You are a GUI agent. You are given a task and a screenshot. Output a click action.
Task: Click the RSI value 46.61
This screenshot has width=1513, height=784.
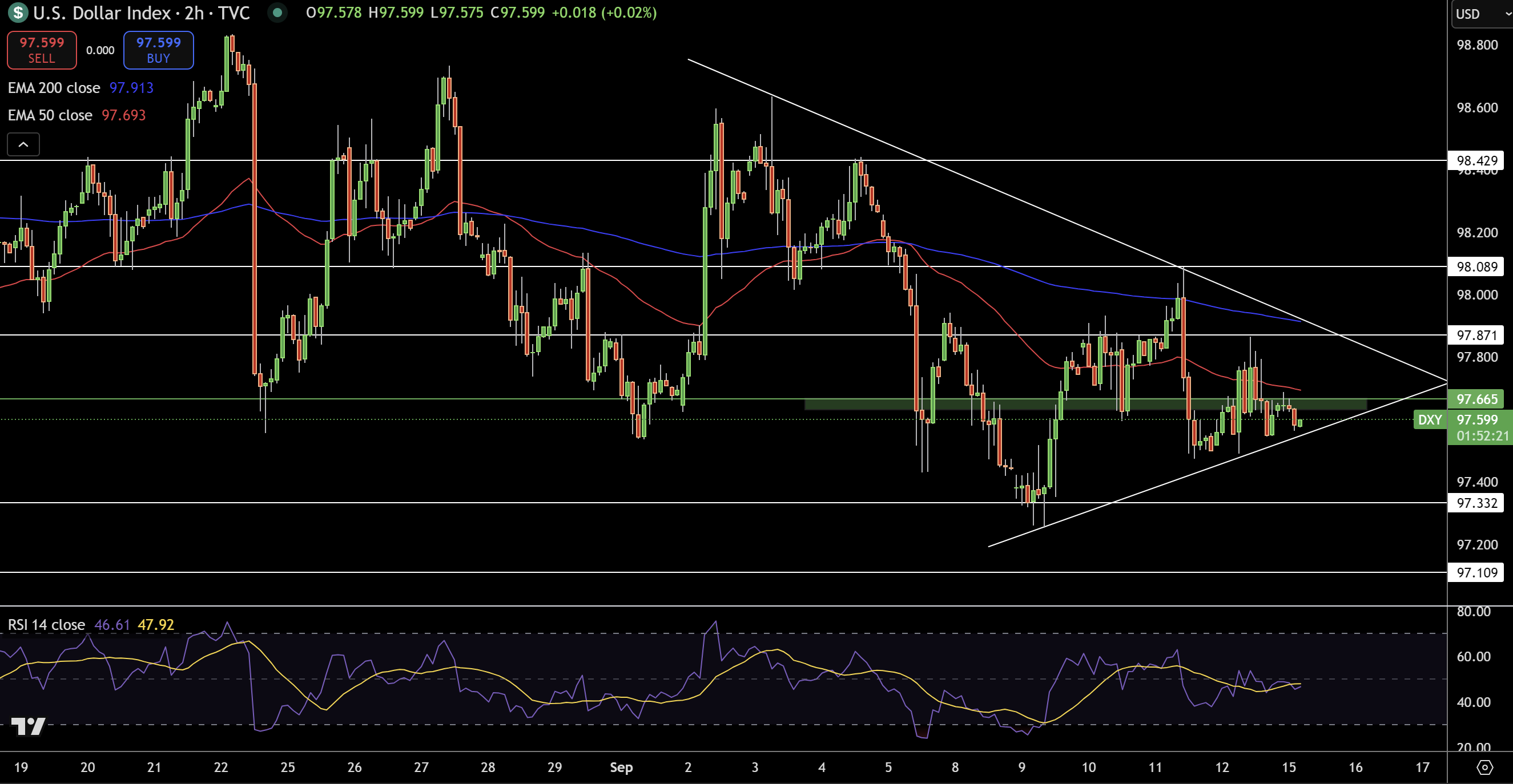tap(111, 624)
